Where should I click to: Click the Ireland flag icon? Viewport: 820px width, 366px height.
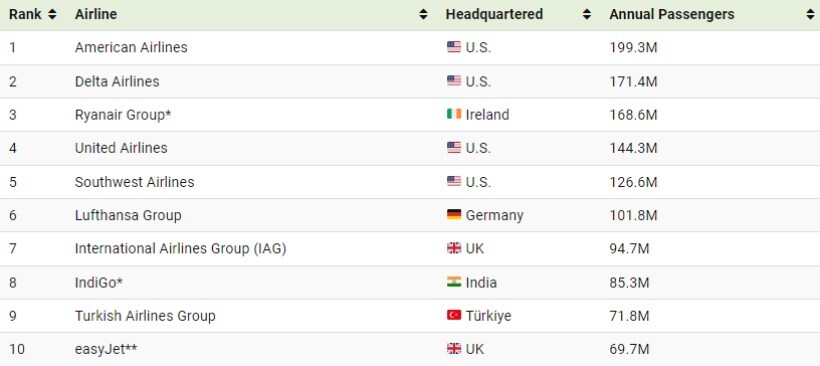[x=454, y=114]
